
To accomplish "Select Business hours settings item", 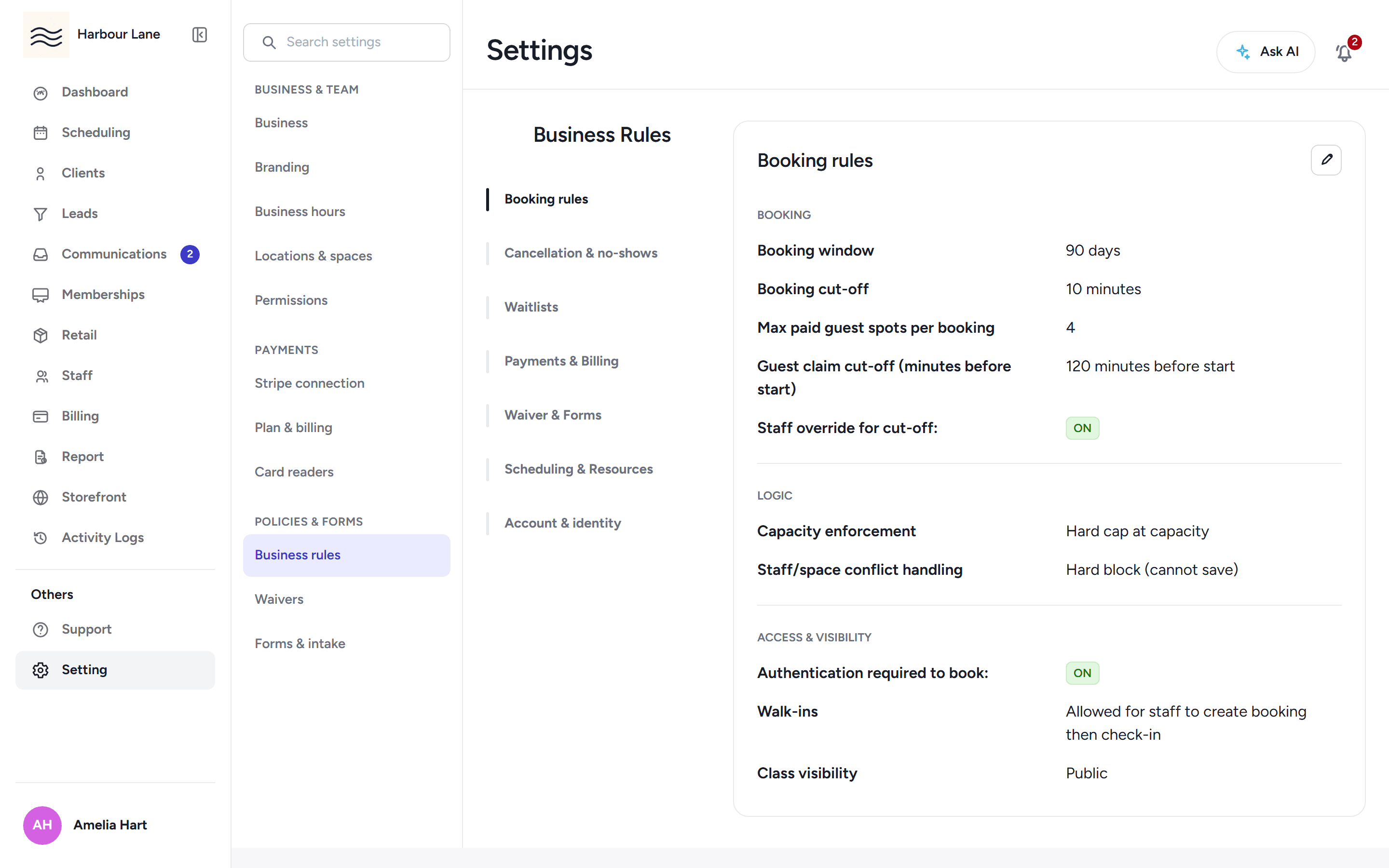I will click(347, 211).
